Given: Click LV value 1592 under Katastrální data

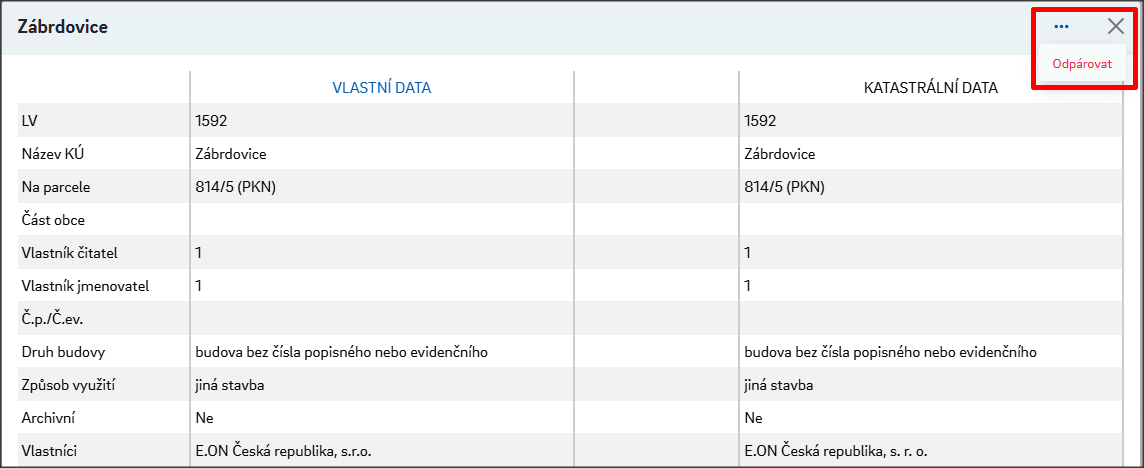Looking at the screenshot, I should pos(760,121).
